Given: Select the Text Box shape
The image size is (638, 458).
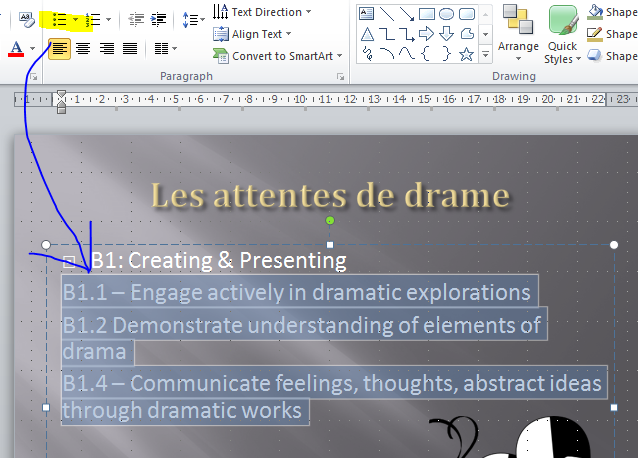Looking at the screenshot, I should pos(367,13).
